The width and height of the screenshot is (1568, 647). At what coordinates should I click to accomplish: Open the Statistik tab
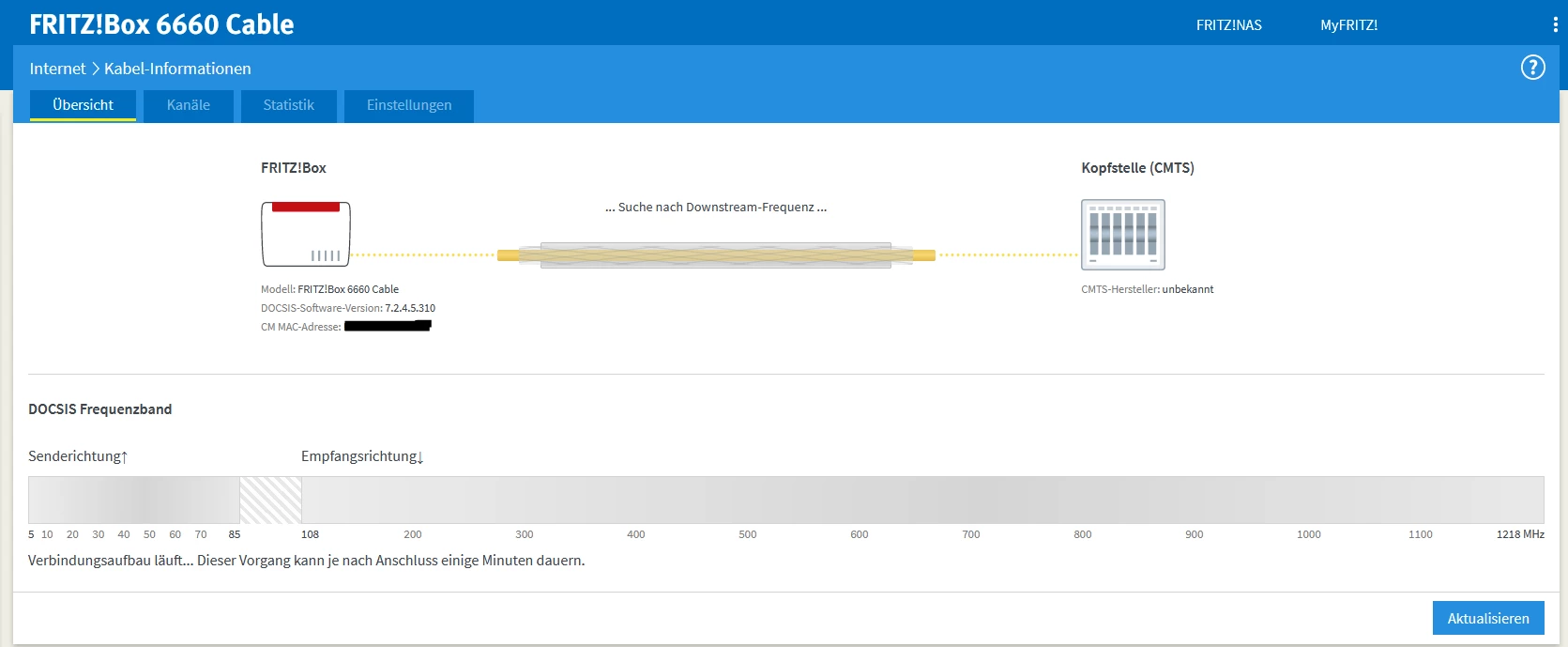pos(289,105)
